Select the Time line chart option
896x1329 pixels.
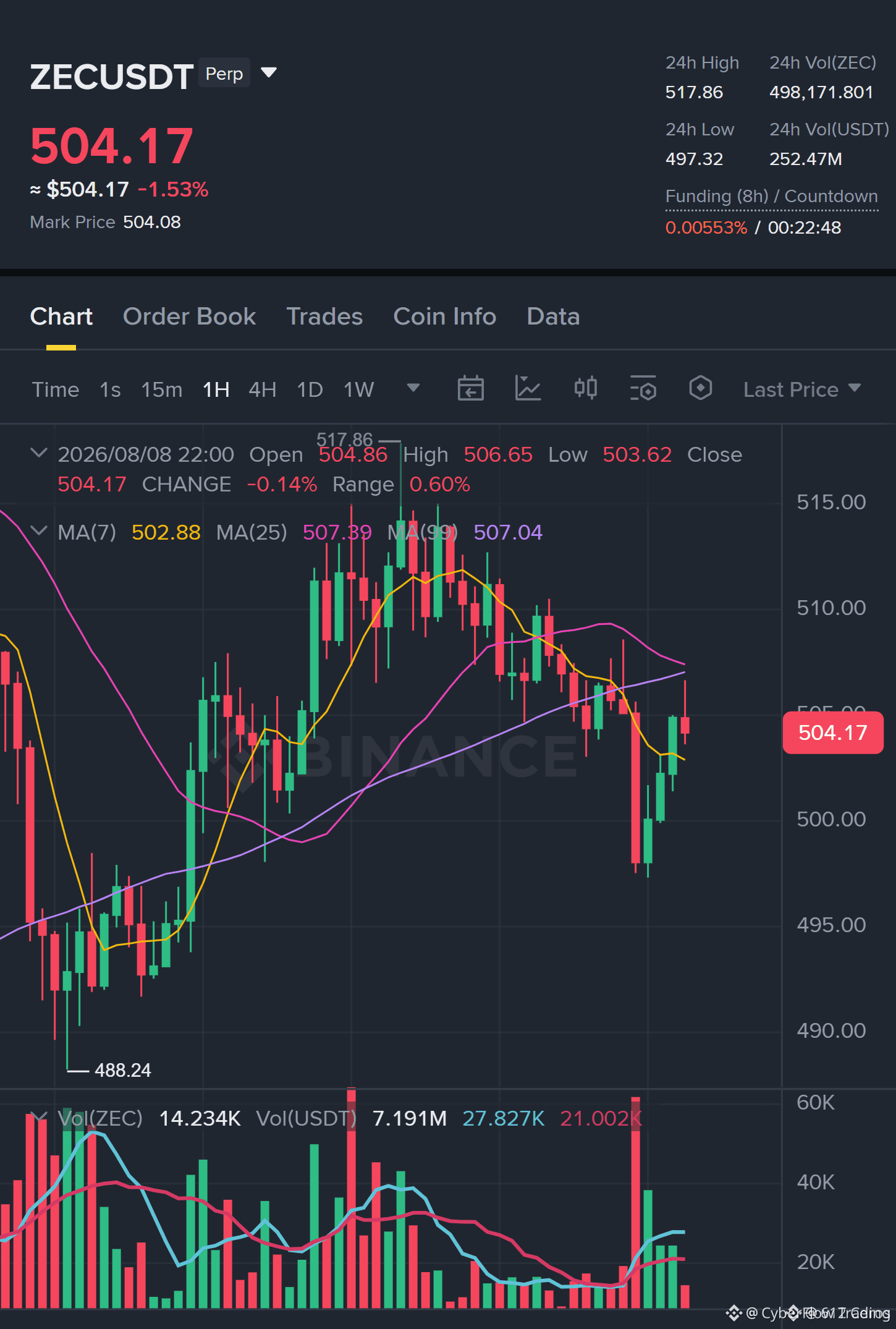point(56,389)
